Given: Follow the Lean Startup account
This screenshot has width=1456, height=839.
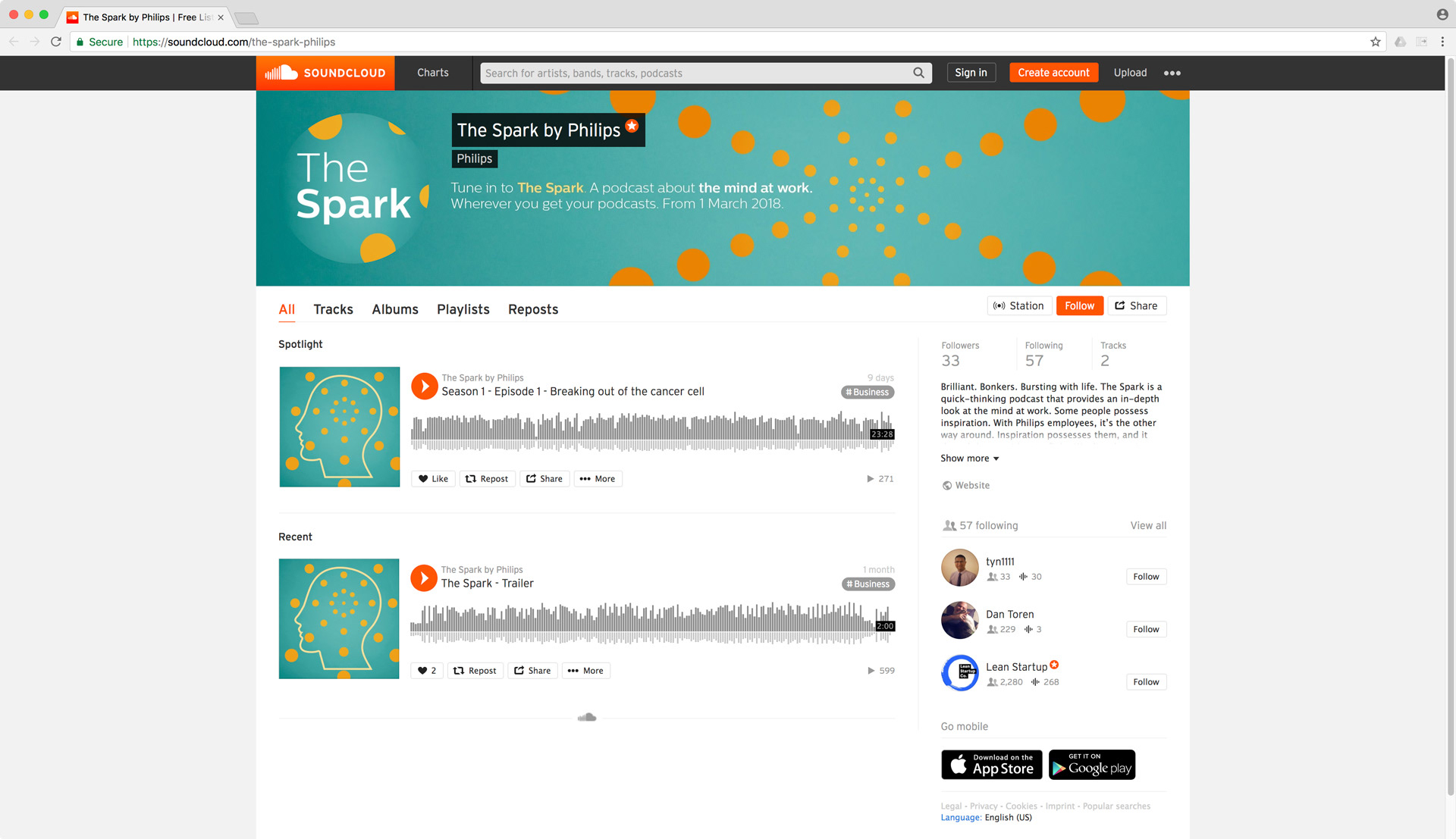Looking at the screenshot, I should tap(1146, 682).
